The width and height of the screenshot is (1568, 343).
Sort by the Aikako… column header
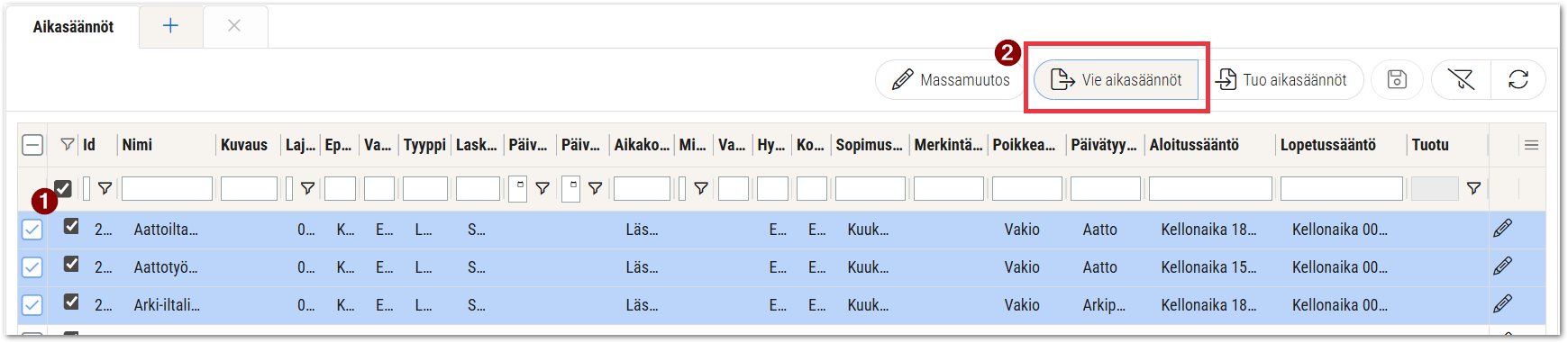click(642, 145)
